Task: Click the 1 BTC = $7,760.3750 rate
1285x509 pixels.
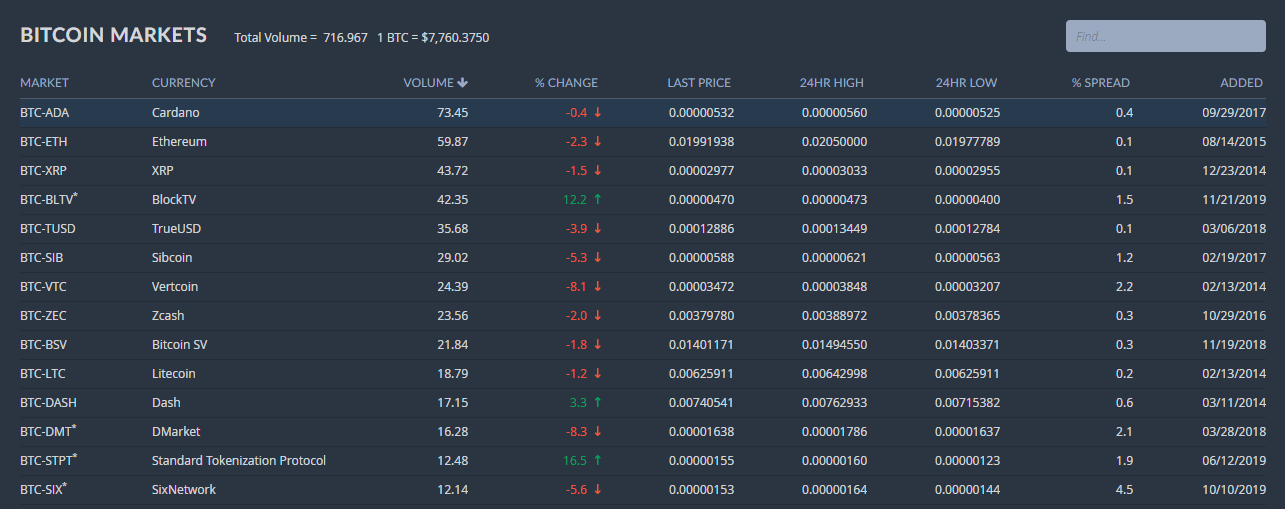Action: (433, 37)
